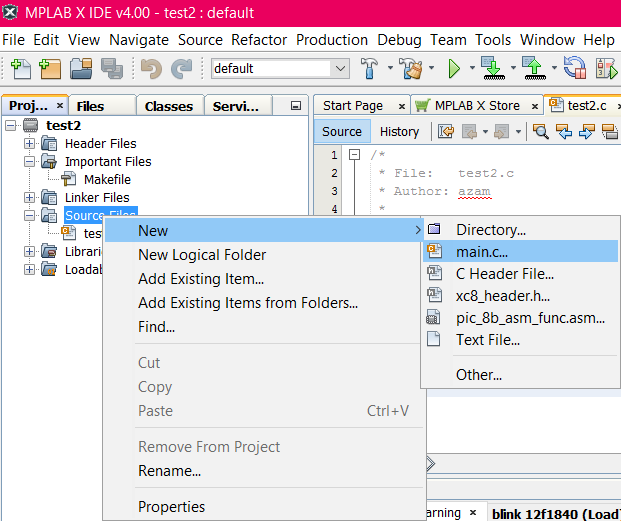The image size is (621, 521).
Task: Open the Debug menu
Action: [x=399, y=40]
